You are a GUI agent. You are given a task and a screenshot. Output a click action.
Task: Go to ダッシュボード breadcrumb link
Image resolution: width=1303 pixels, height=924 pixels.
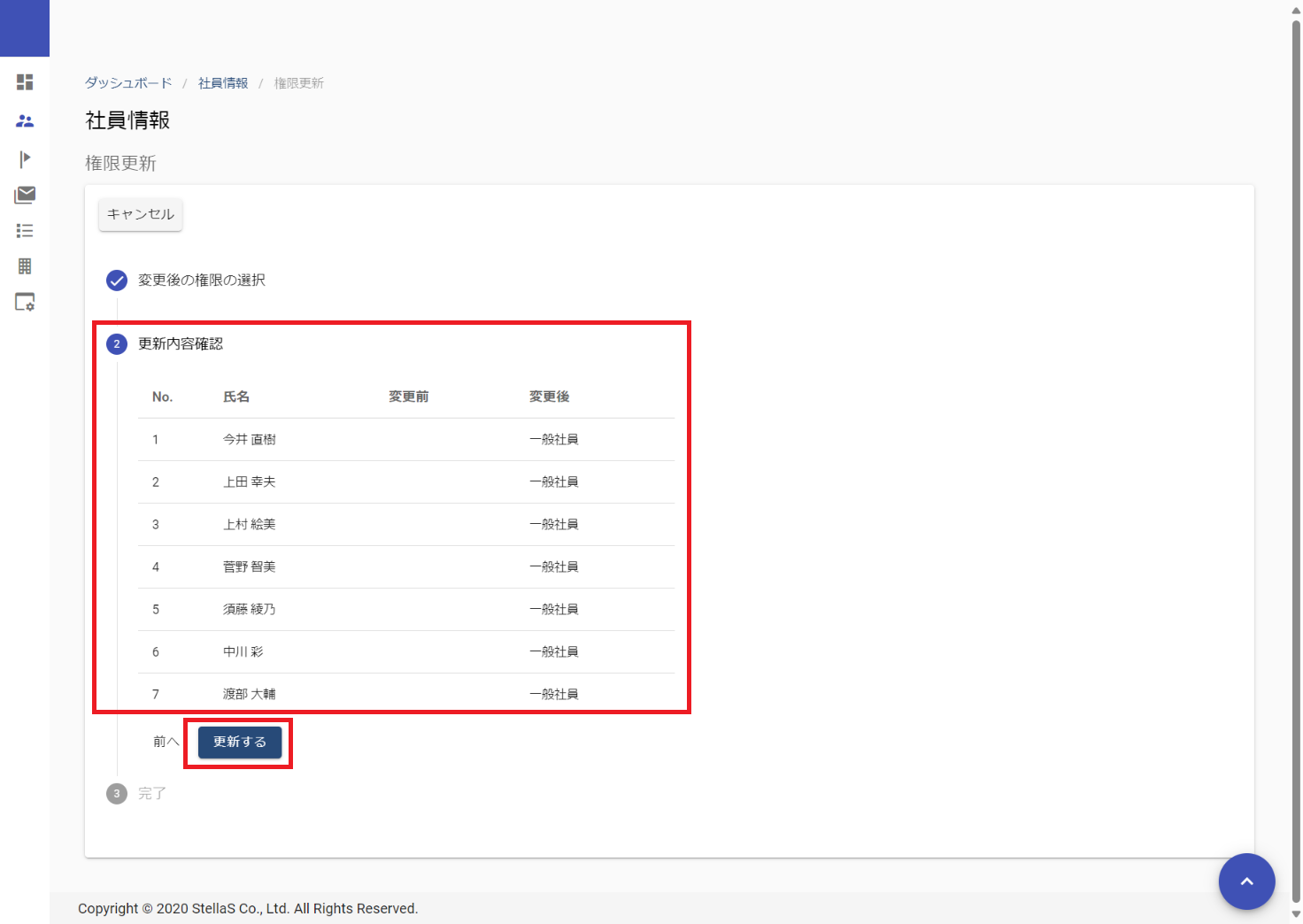(128, 83)
